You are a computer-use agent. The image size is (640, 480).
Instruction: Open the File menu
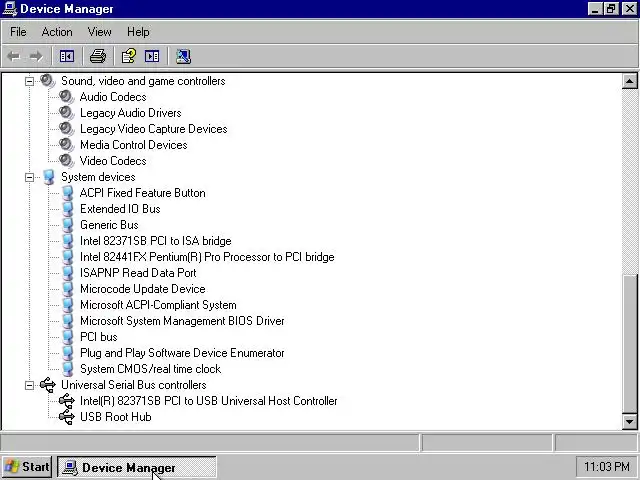coord(18,32)
